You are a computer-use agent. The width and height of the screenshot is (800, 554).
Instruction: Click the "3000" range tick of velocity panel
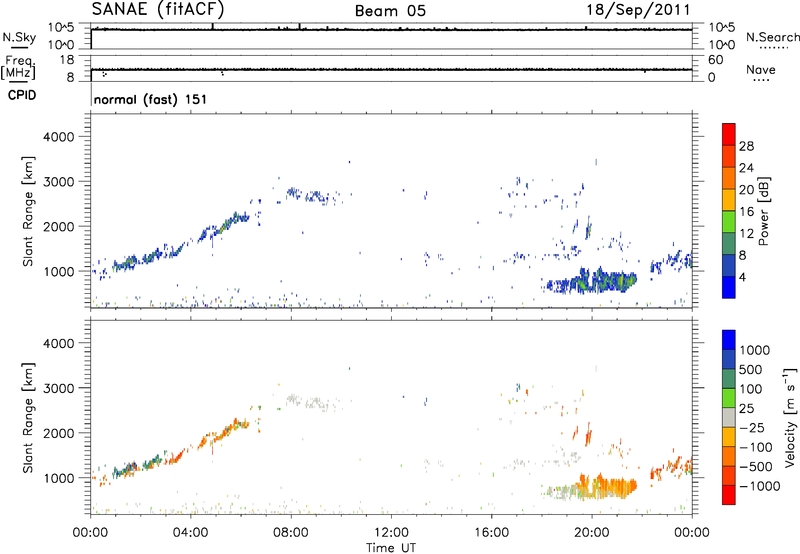[58, 388]
